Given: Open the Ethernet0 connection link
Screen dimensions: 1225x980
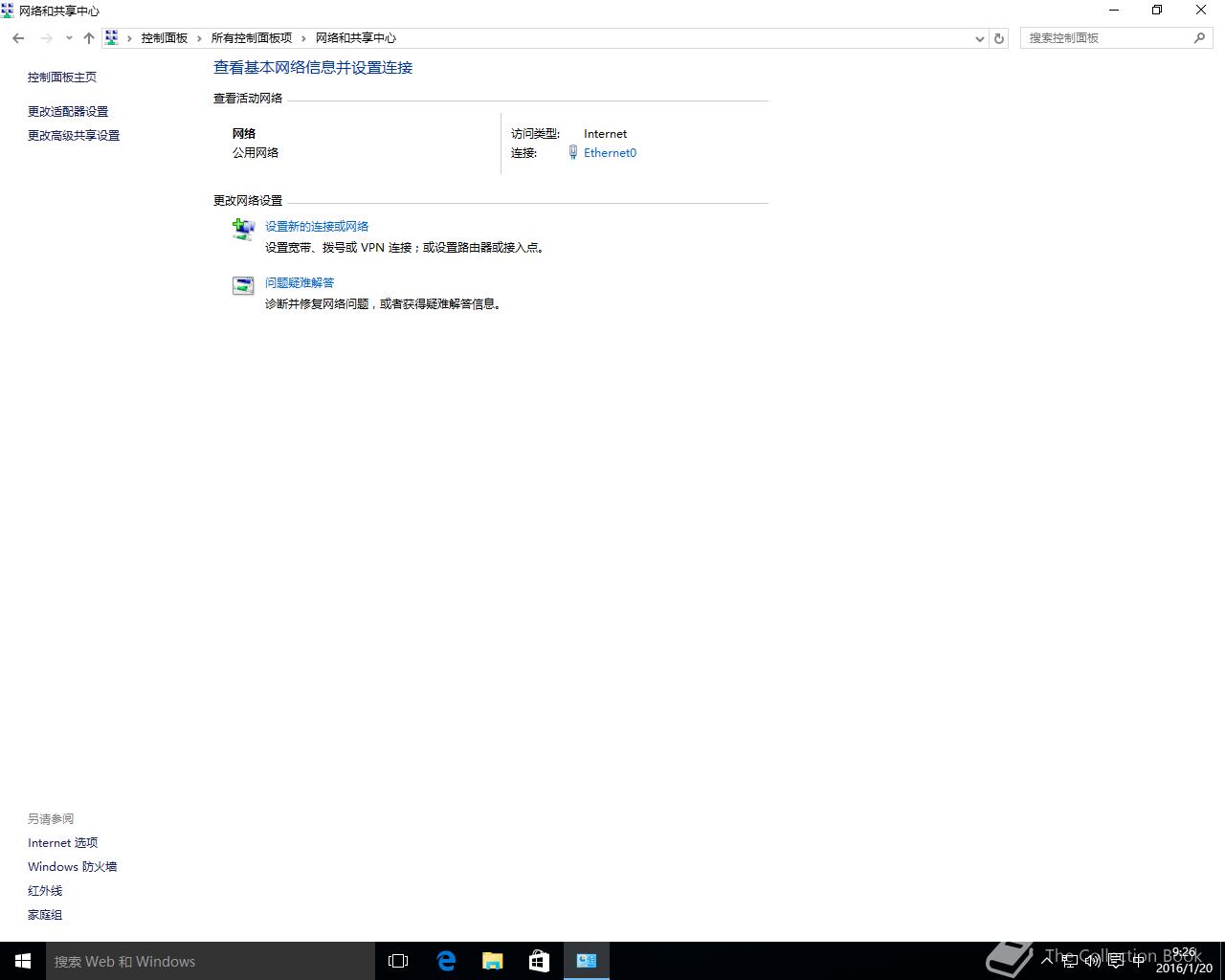Looking at the screenshot, I should tap(610, 153).
